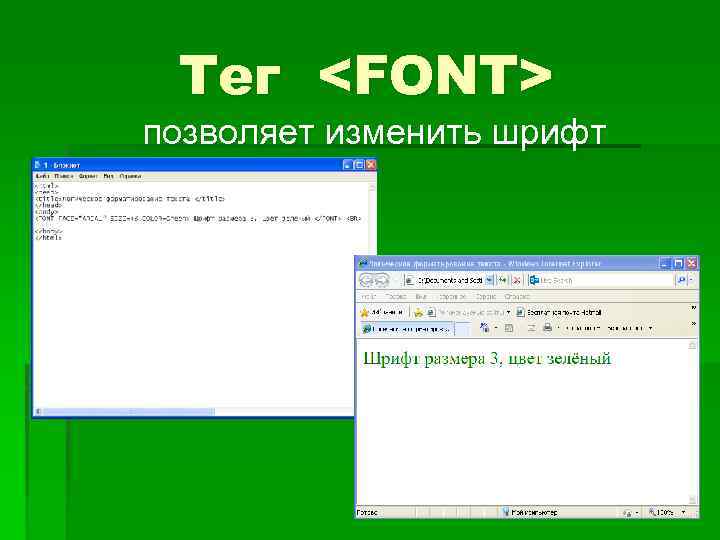Click the address bar in Internet Explorer
The width and height of the screenshot is (720, 540).
coord(451,280)
